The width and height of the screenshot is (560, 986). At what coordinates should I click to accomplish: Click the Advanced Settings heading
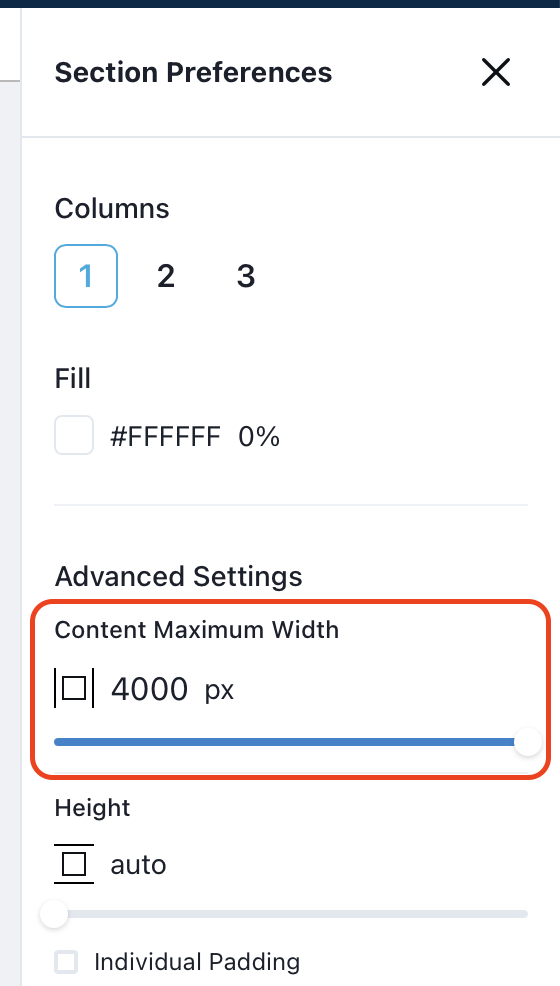point(178,577)
